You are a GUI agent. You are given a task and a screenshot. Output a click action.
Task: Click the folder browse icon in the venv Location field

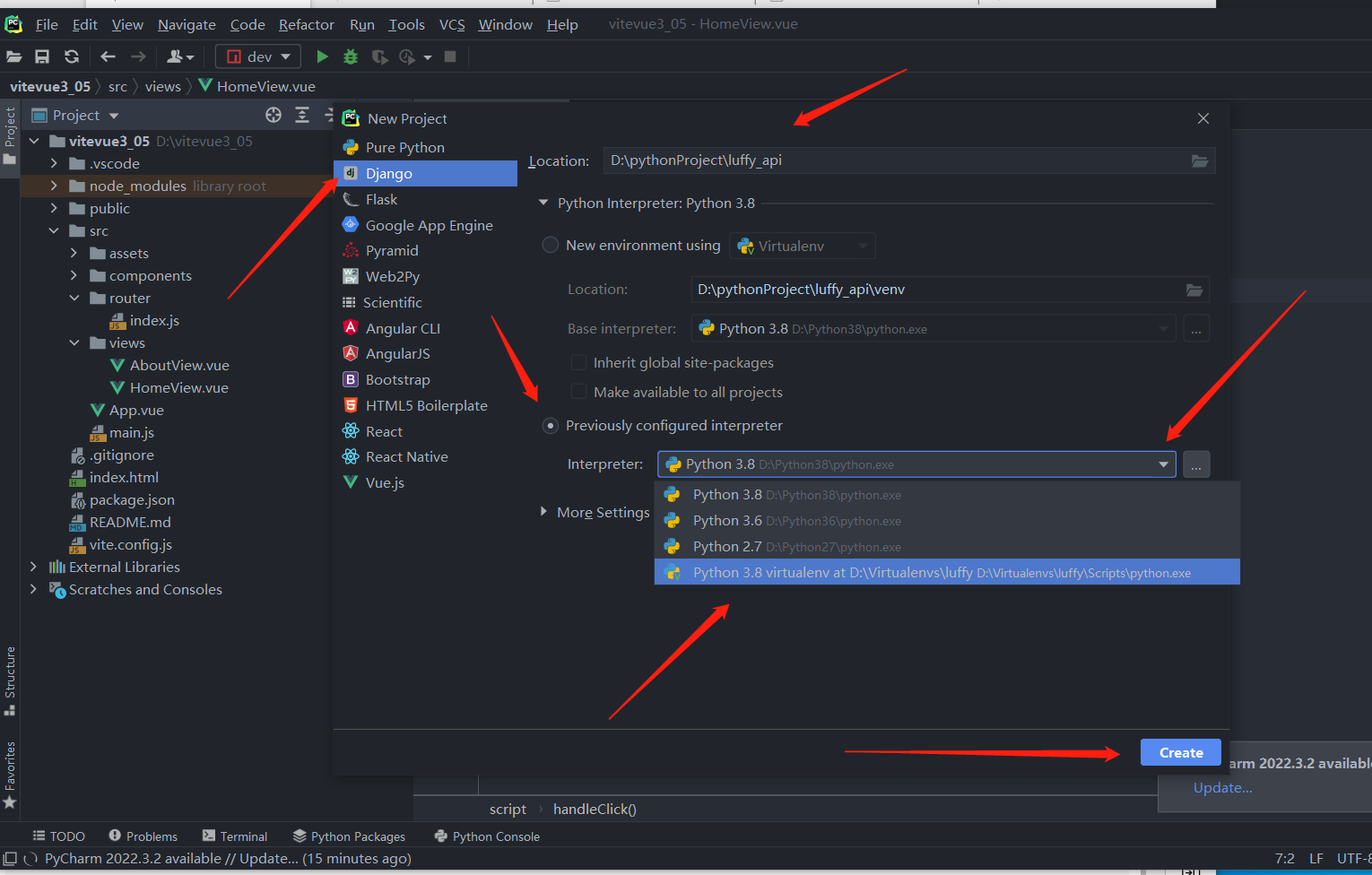pos(1194,290)
